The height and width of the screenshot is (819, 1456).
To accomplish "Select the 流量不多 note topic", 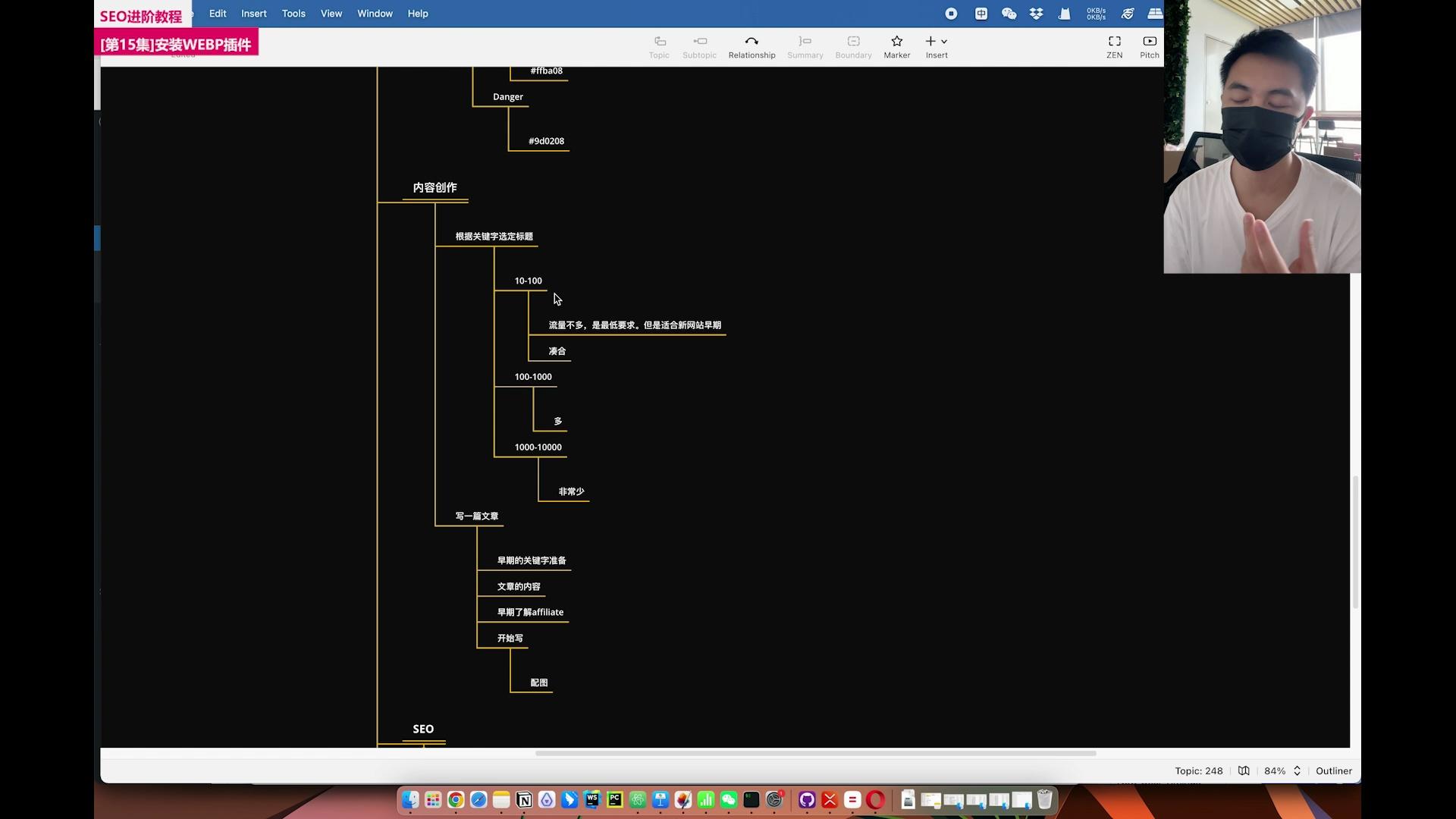I will [635, 325].
